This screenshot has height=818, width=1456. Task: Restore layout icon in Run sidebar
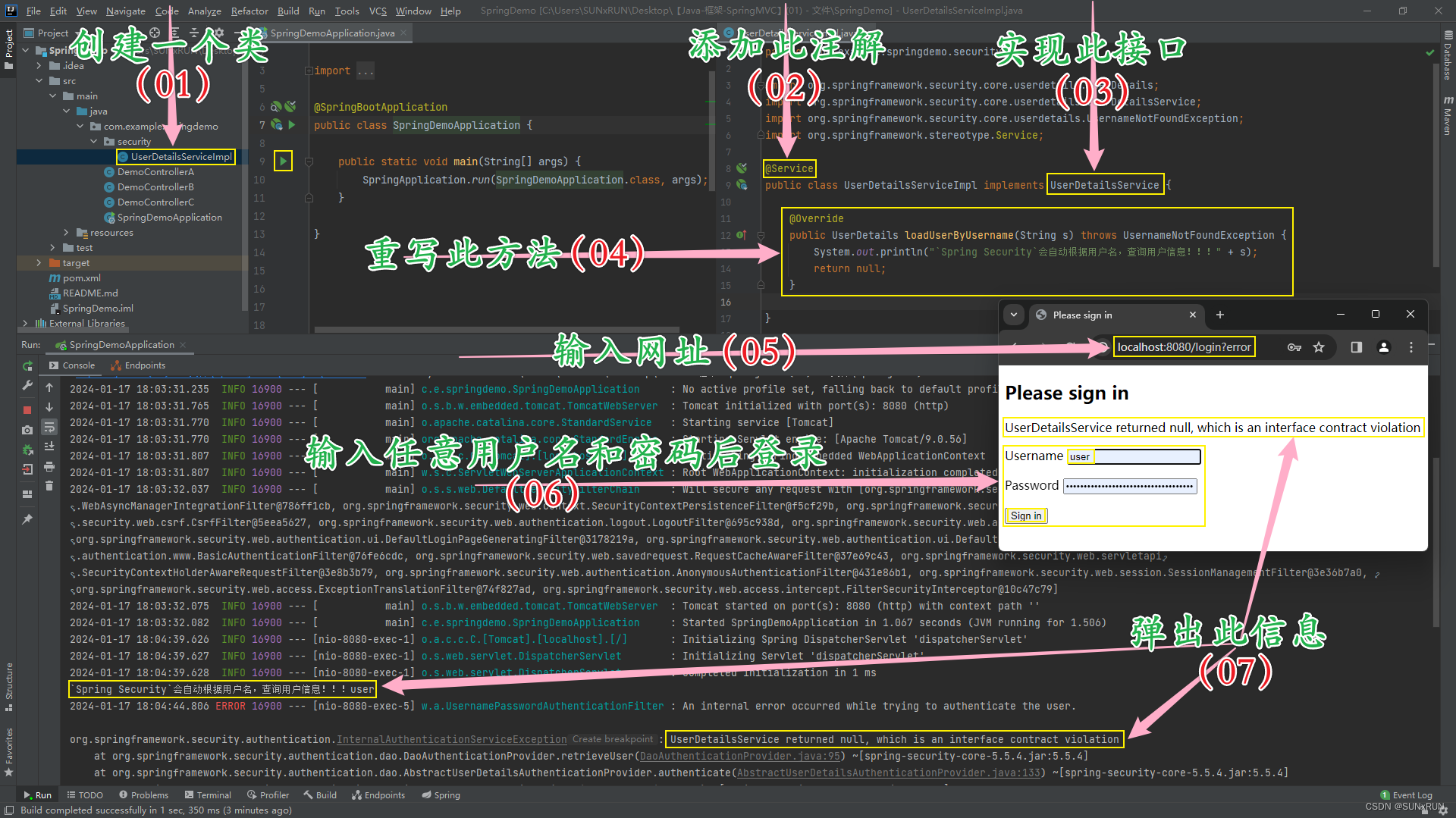(27, 494)
